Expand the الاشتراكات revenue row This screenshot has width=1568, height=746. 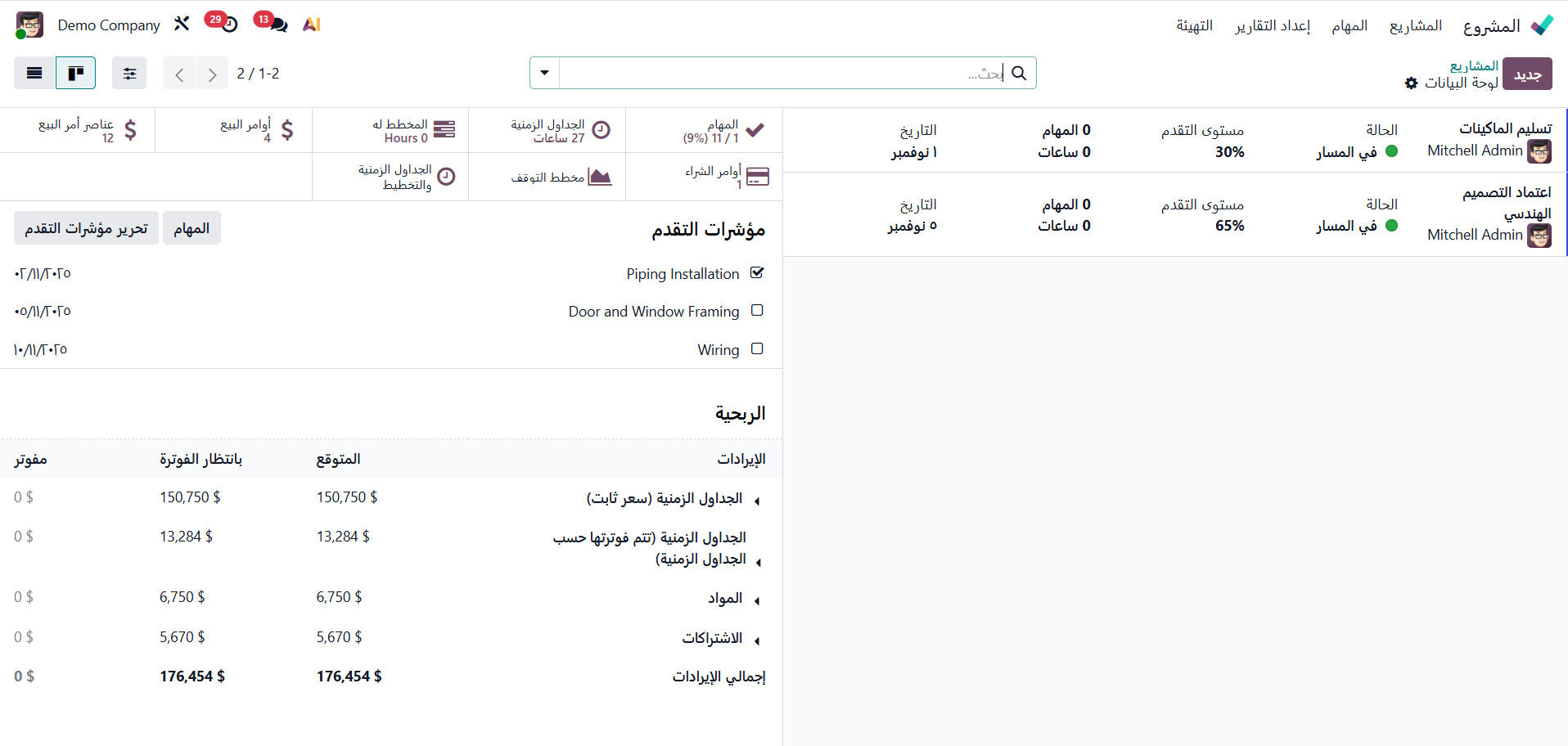pos(757,640)
